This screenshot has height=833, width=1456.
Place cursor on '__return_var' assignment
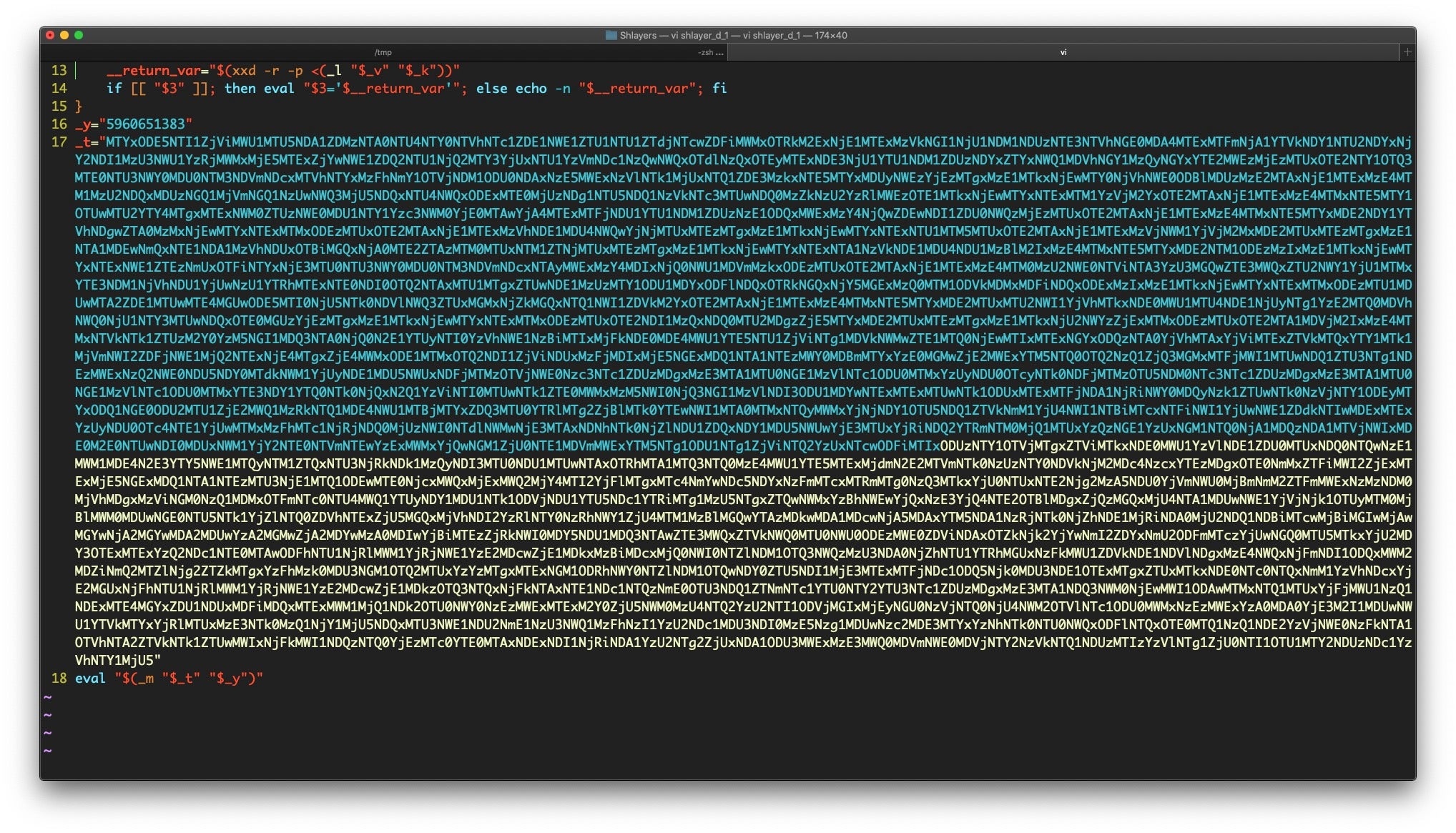coord(153,70)
